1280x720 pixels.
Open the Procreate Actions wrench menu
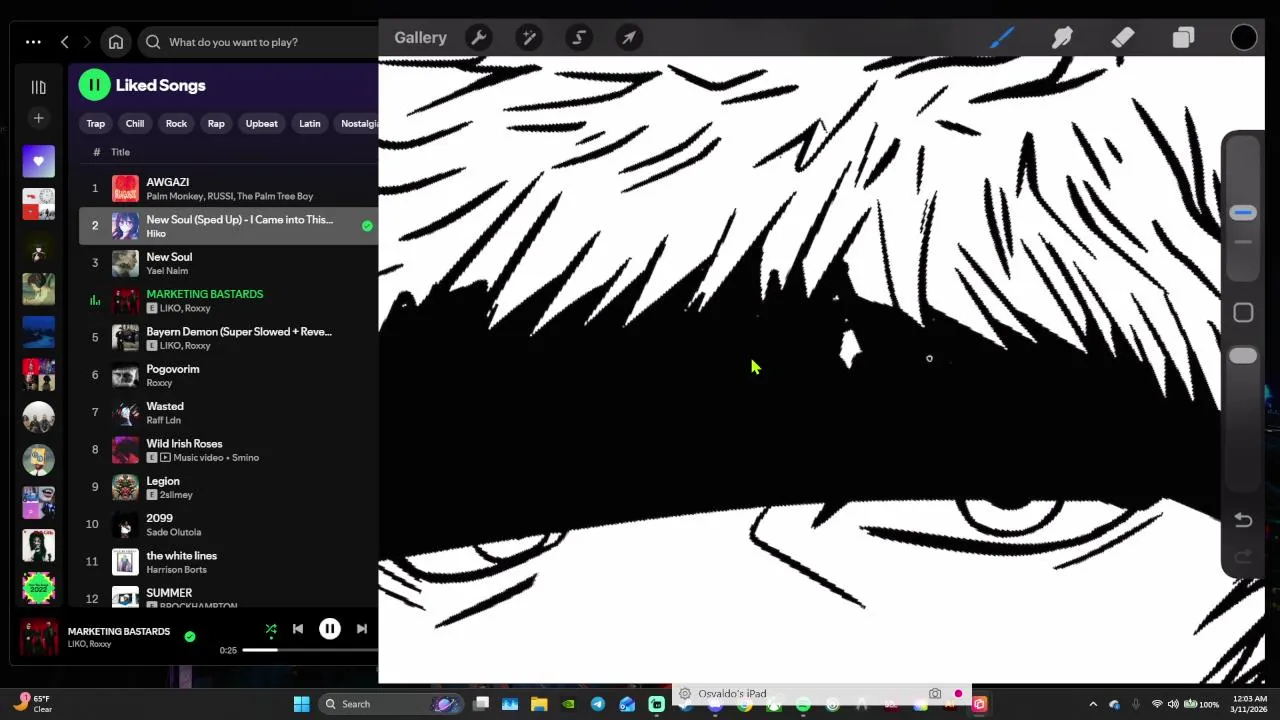(479, 38)
